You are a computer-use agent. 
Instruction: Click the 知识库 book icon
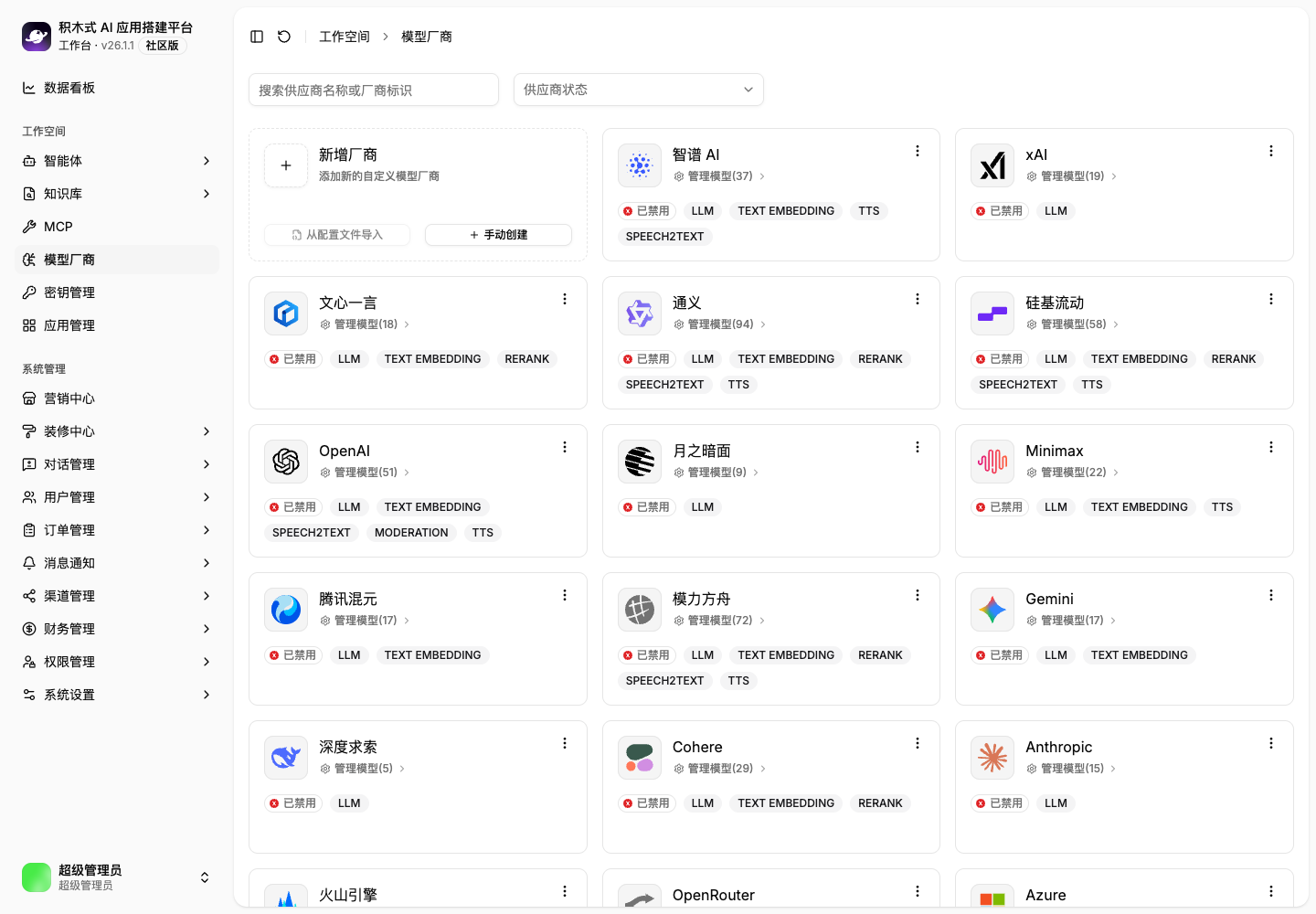(x=29, y=194)
